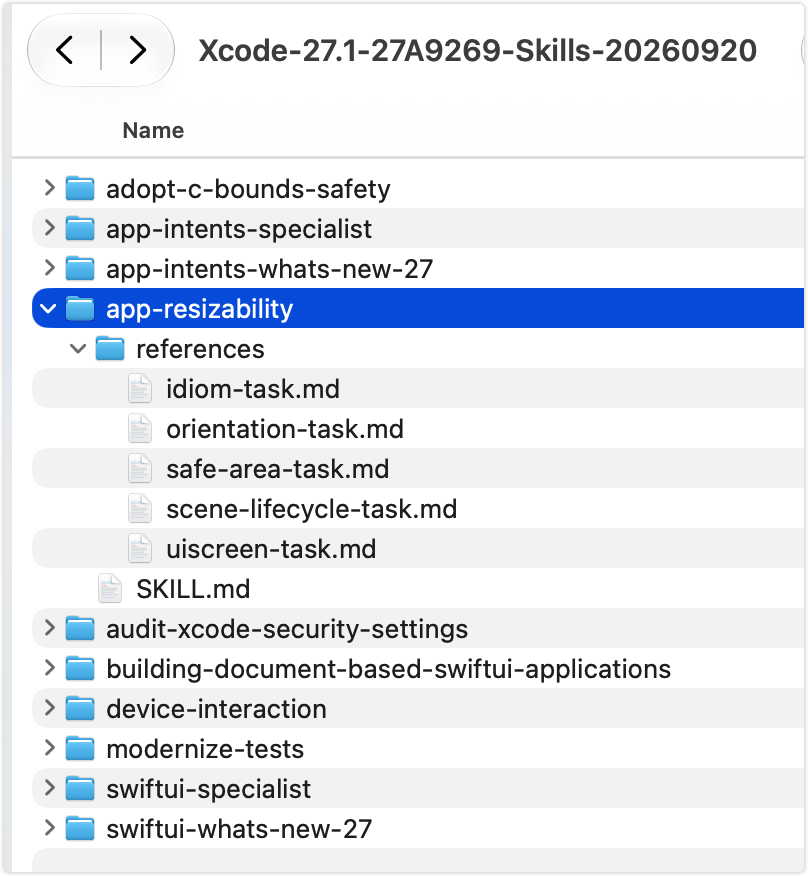Go forward with the right arrow button
The image size is (808, 876).
click(137, 50)
